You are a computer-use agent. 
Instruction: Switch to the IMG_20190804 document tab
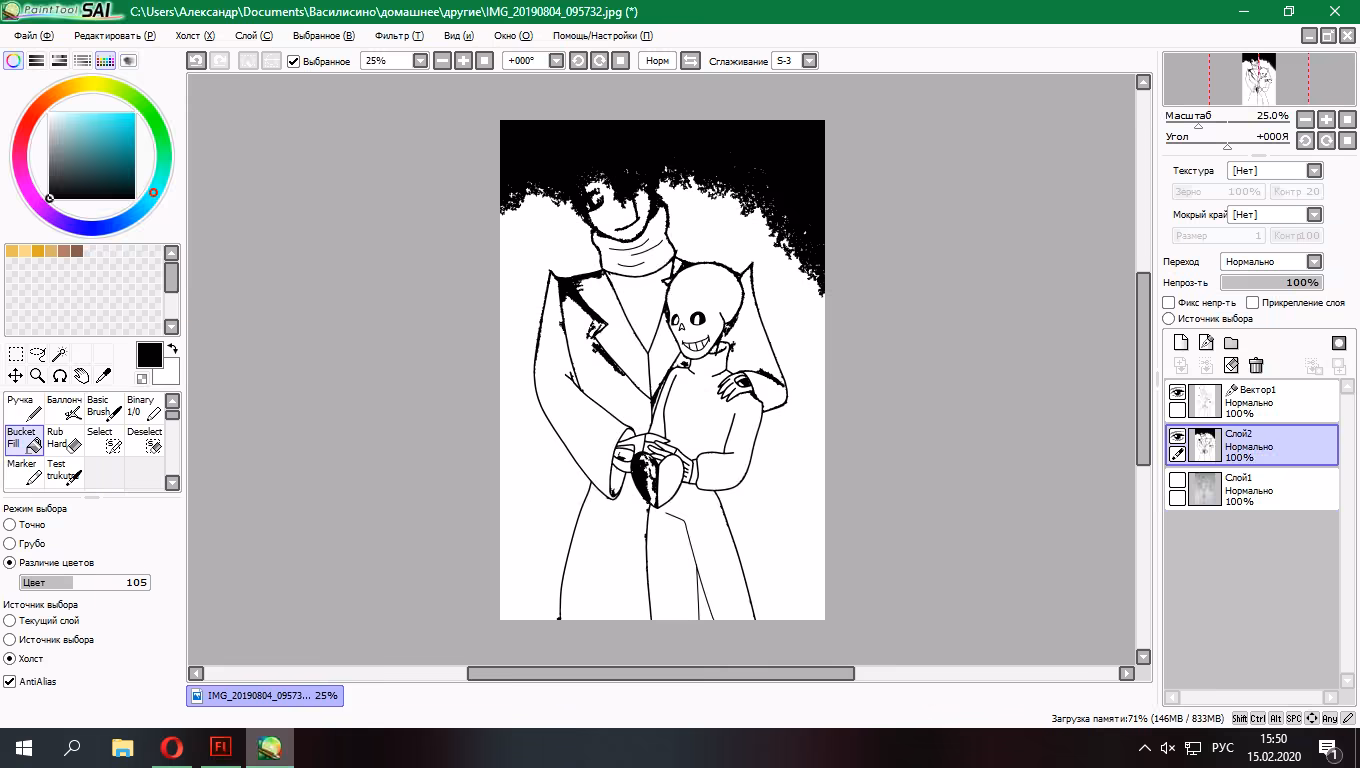265,695
